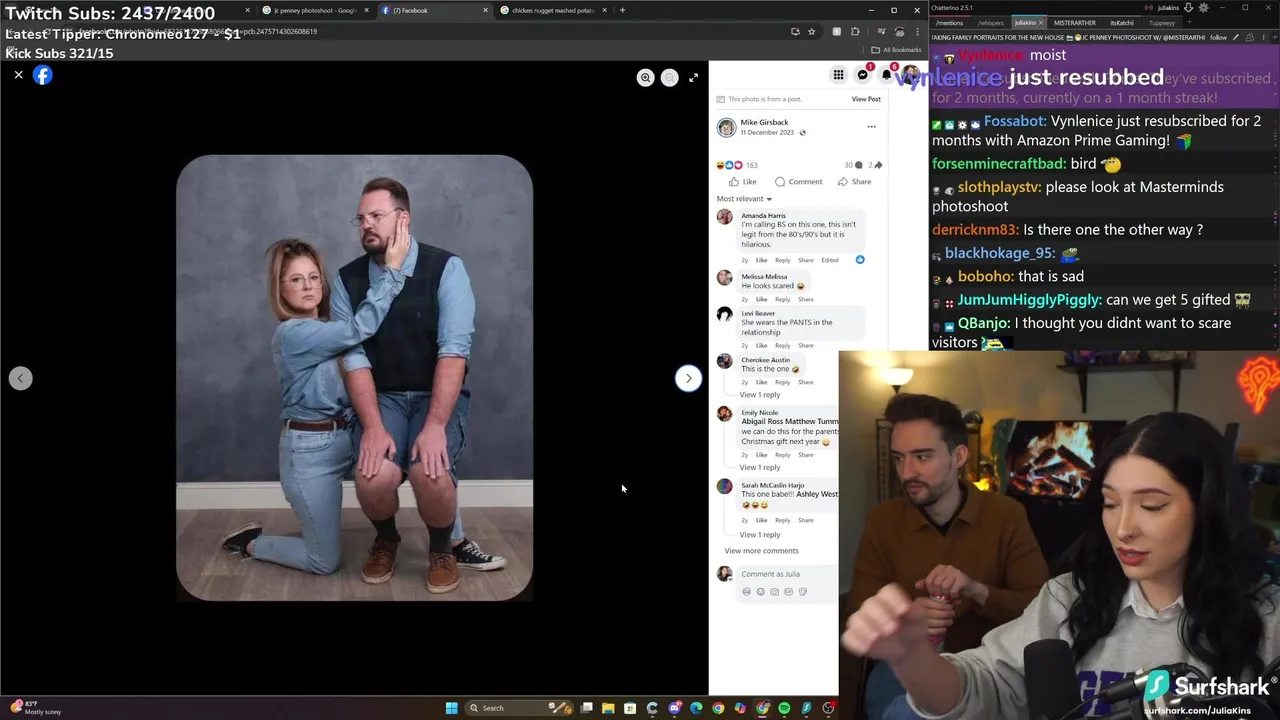Expand View 1 reply under Cherokee Austin
Image resolution: width=1280 pixels, height=720 pixels.
[760, 394]
